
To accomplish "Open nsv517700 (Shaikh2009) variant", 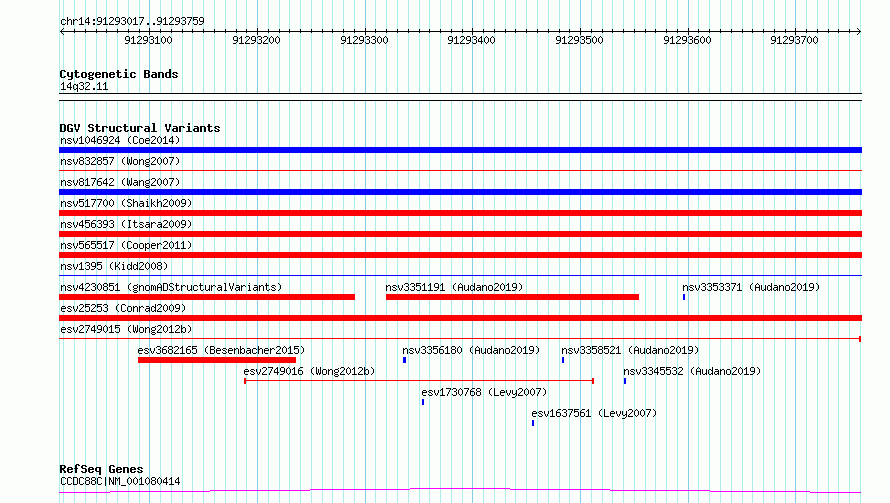I will pos(126,203).
